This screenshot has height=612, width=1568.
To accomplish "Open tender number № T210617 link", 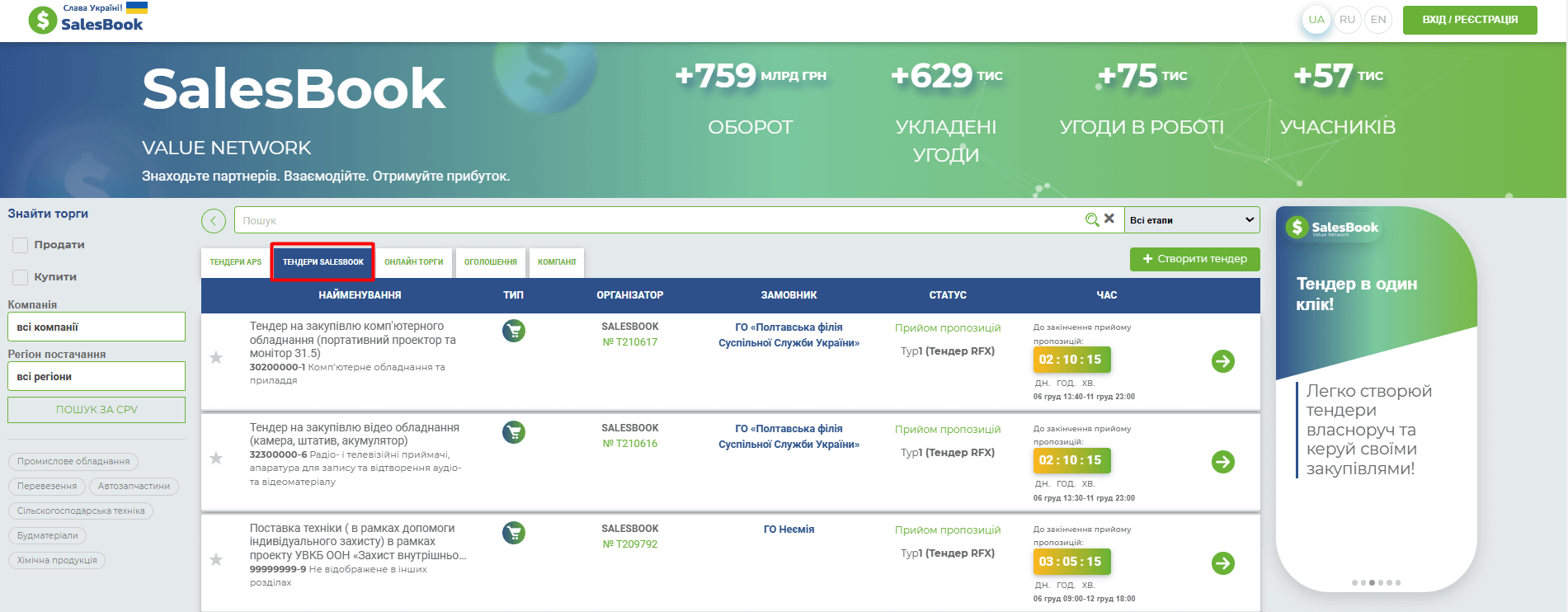I will (x=630, y=342).
